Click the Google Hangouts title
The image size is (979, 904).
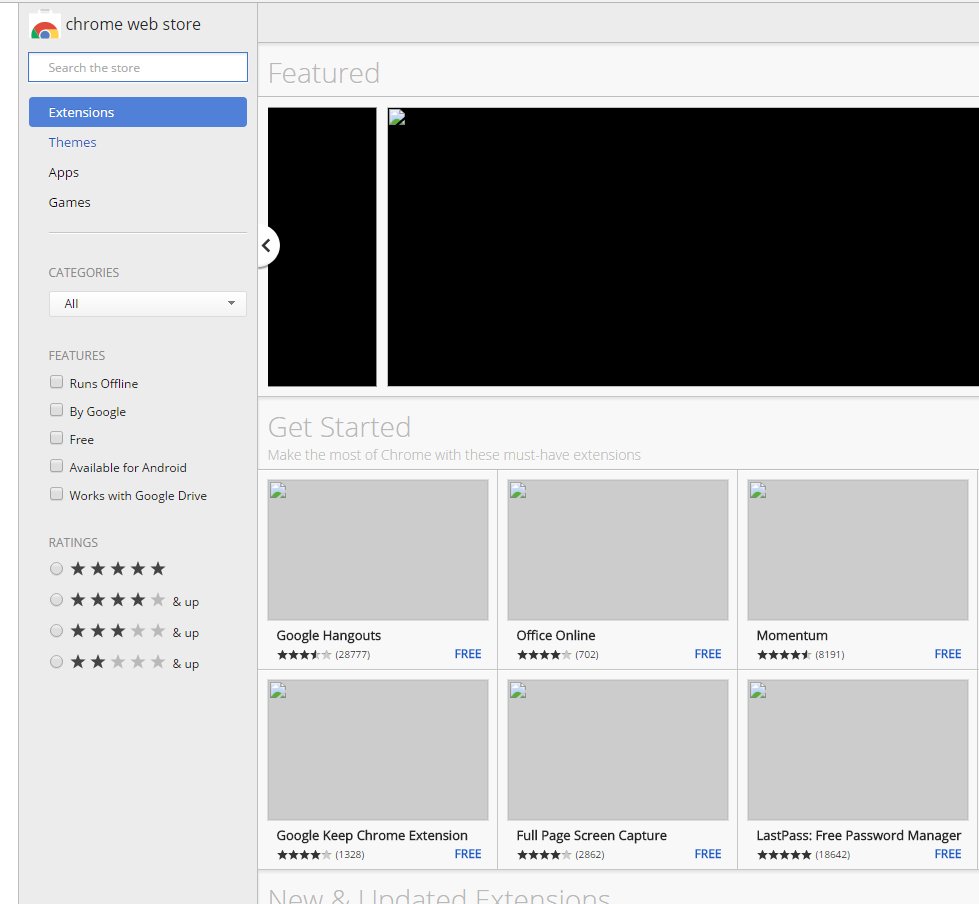[x=328, y=636]
